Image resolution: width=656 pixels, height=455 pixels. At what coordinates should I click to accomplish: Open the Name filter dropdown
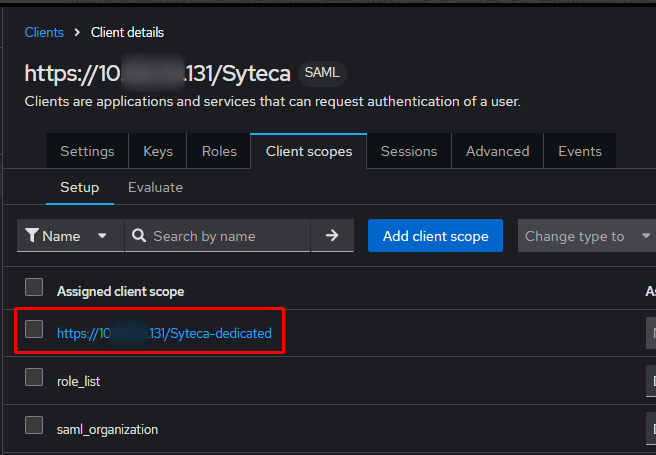(69, 236)
